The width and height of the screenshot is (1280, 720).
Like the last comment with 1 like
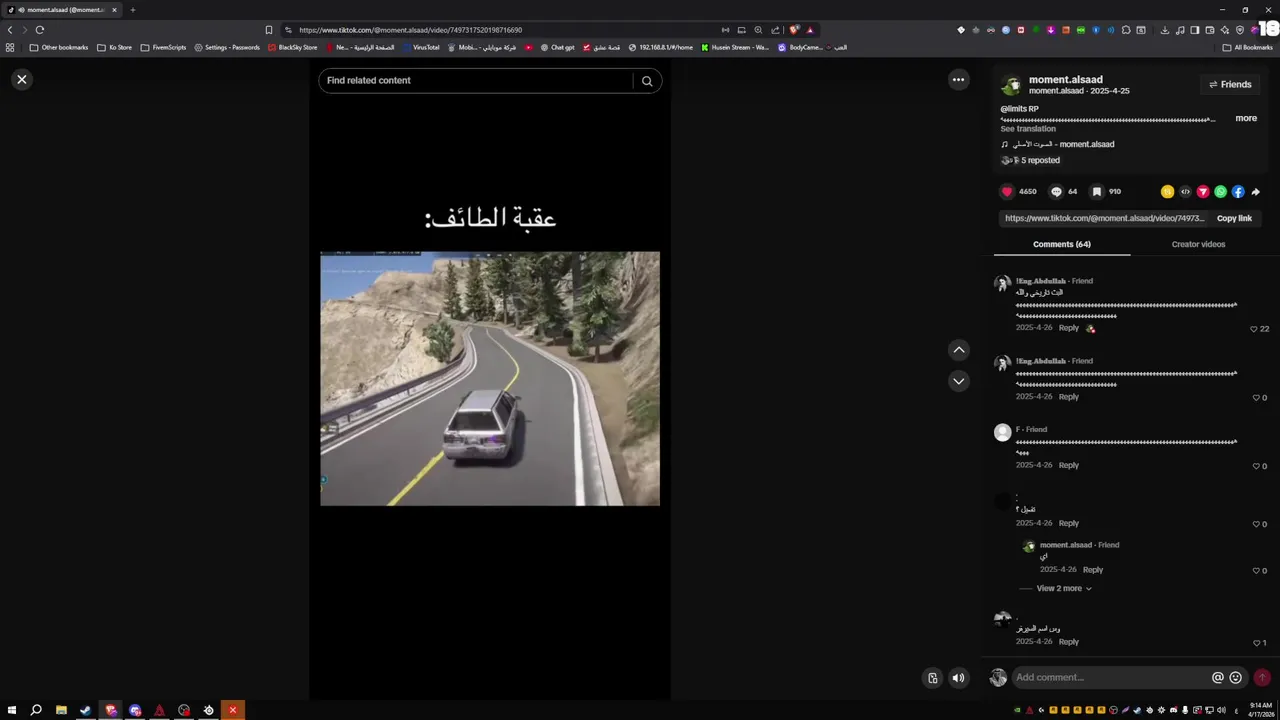pyautogui.click(x=1257, y=643)
